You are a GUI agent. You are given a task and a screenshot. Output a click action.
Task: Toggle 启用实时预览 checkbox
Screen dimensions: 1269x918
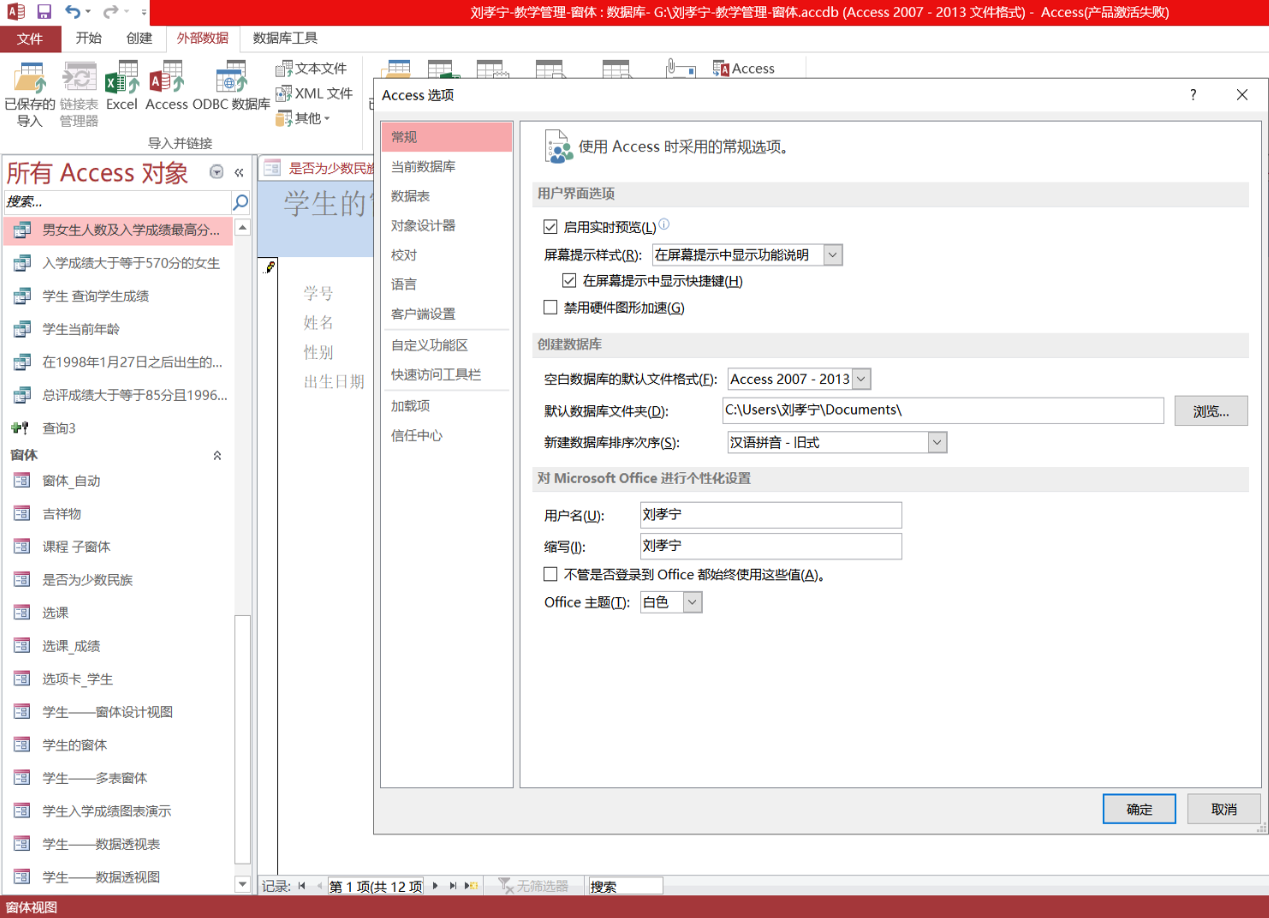(x=550, y=227)
